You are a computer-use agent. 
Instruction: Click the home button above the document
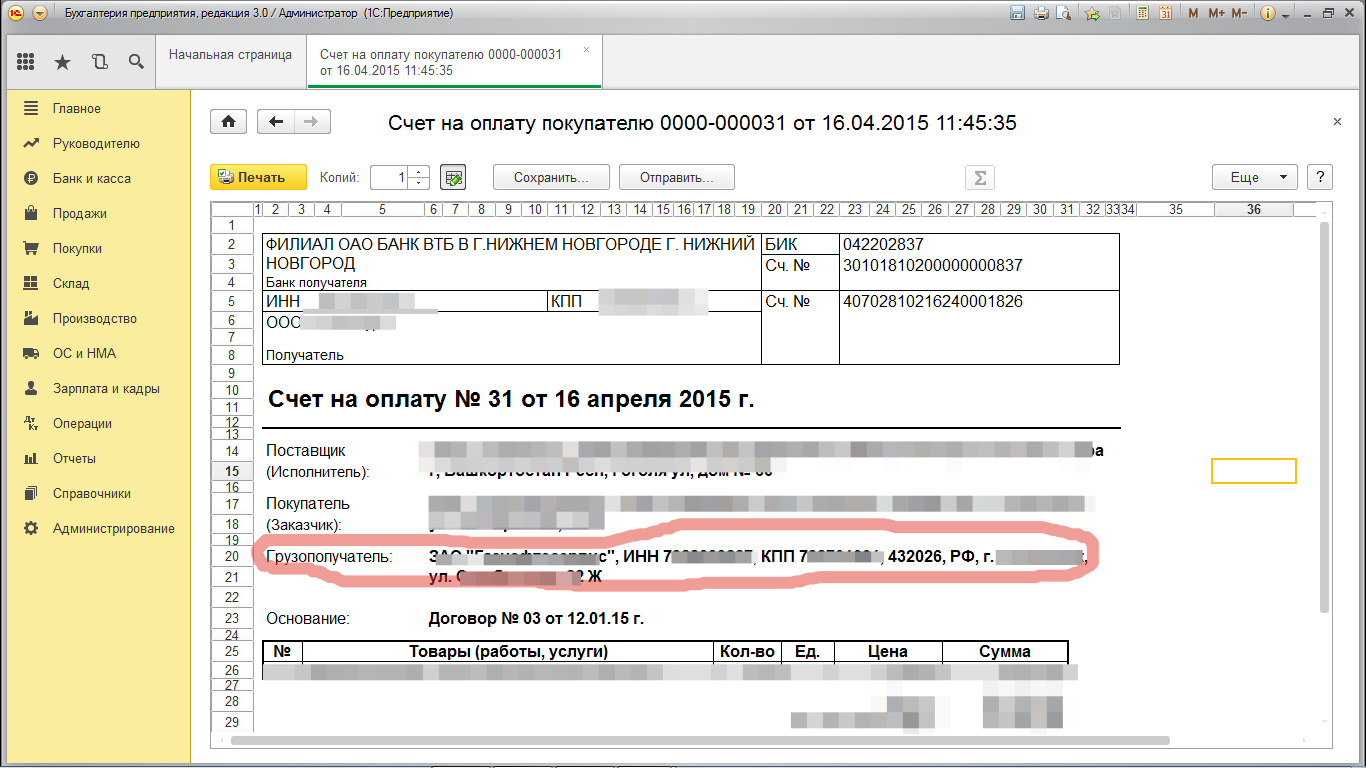[x=228, y=122]
